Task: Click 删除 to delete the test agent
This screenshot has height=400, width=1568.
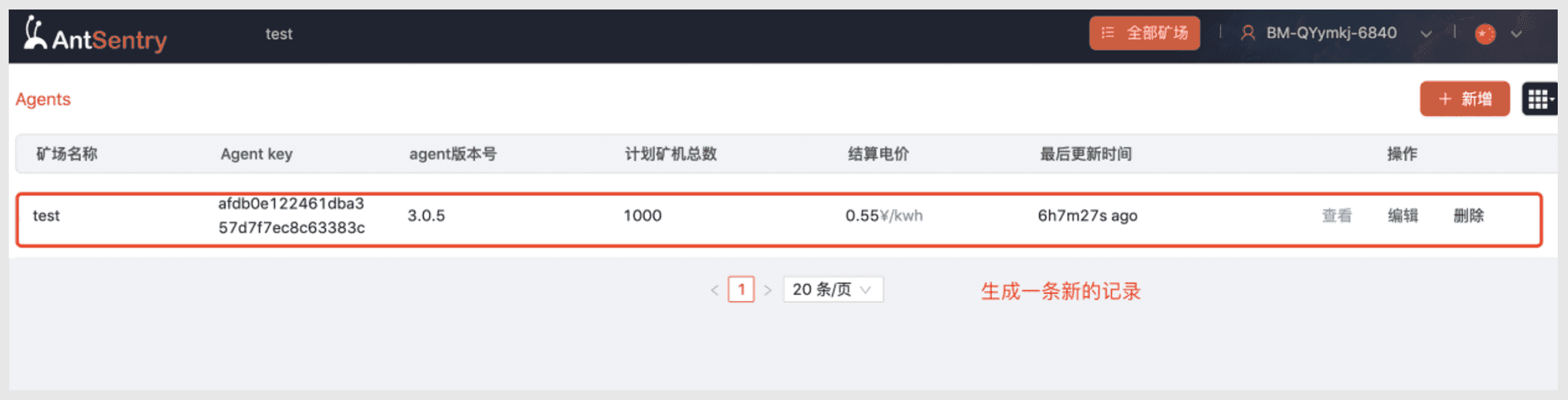Action: pyautogui.click(x=1468, y=216)
